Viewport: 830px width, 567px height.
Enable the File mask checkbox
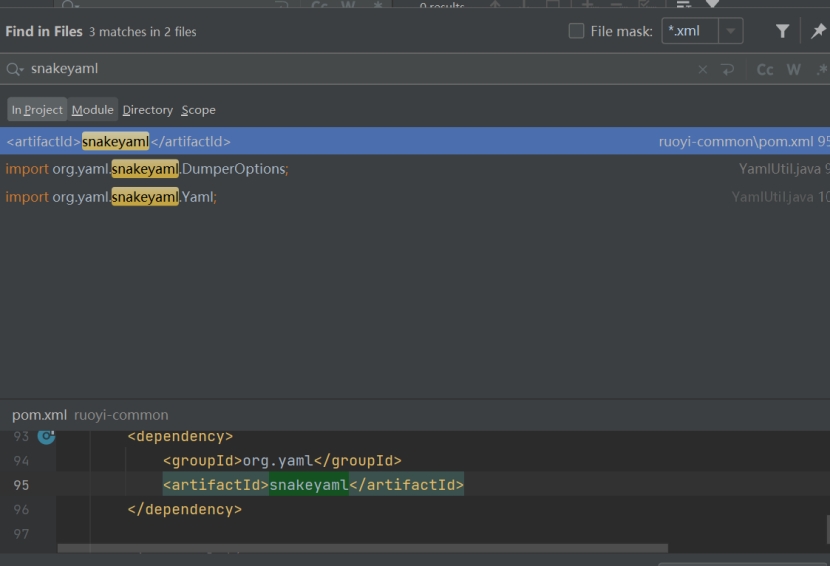click(576, 31)
